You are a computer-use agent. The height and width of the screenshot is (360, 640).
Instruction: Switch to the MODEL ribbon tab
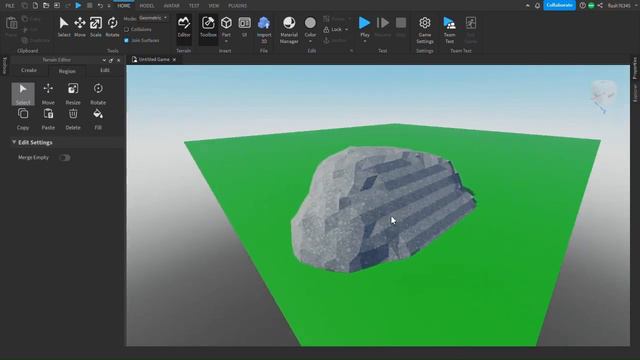click(x=147, y=6)
